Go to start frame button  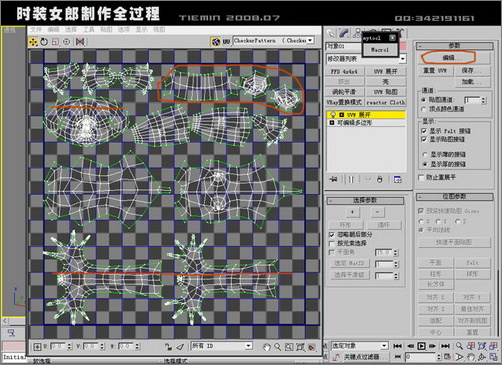pyautogui.click(x=397, y=346)
